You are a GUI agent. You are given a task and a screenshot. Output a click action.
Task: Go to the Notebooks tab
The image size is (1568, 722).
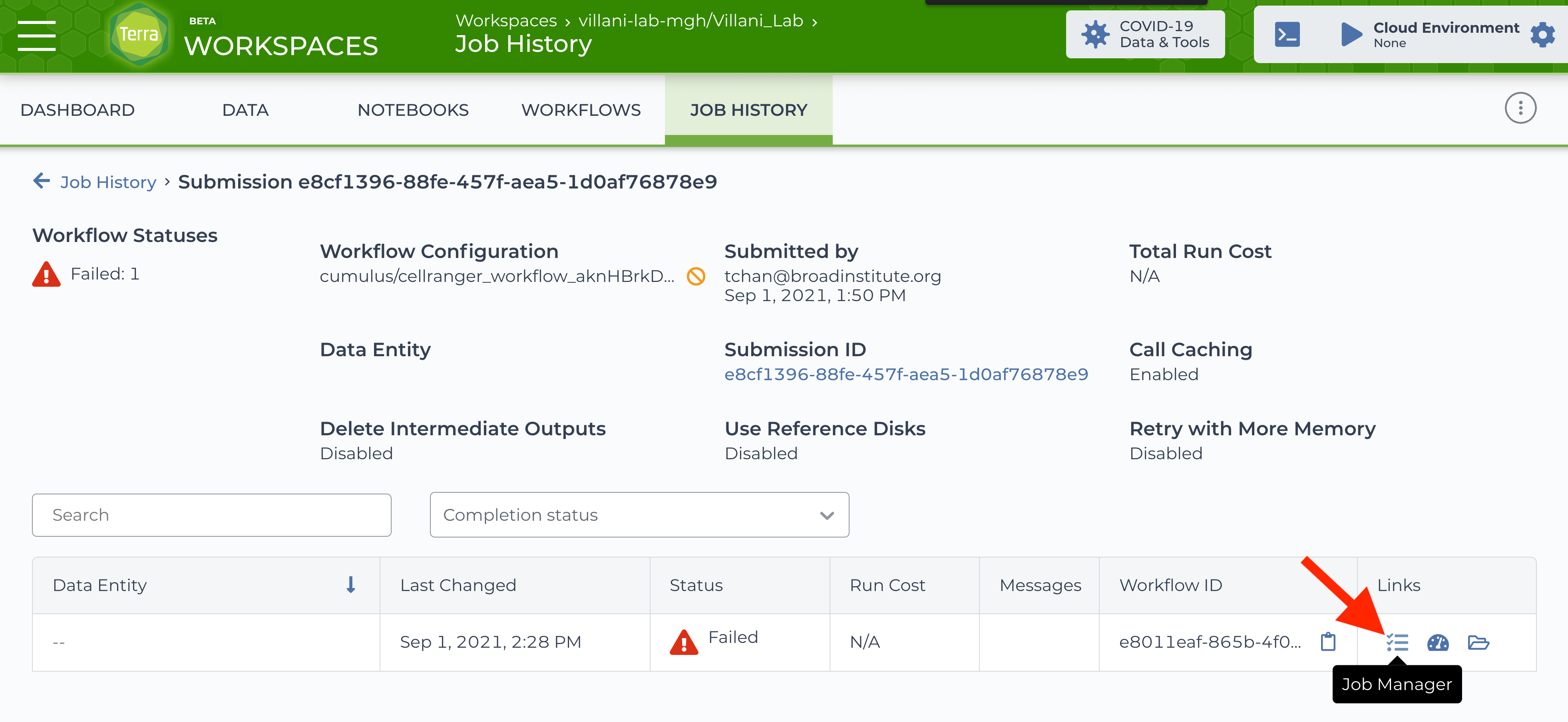click(x=413, y=110)
